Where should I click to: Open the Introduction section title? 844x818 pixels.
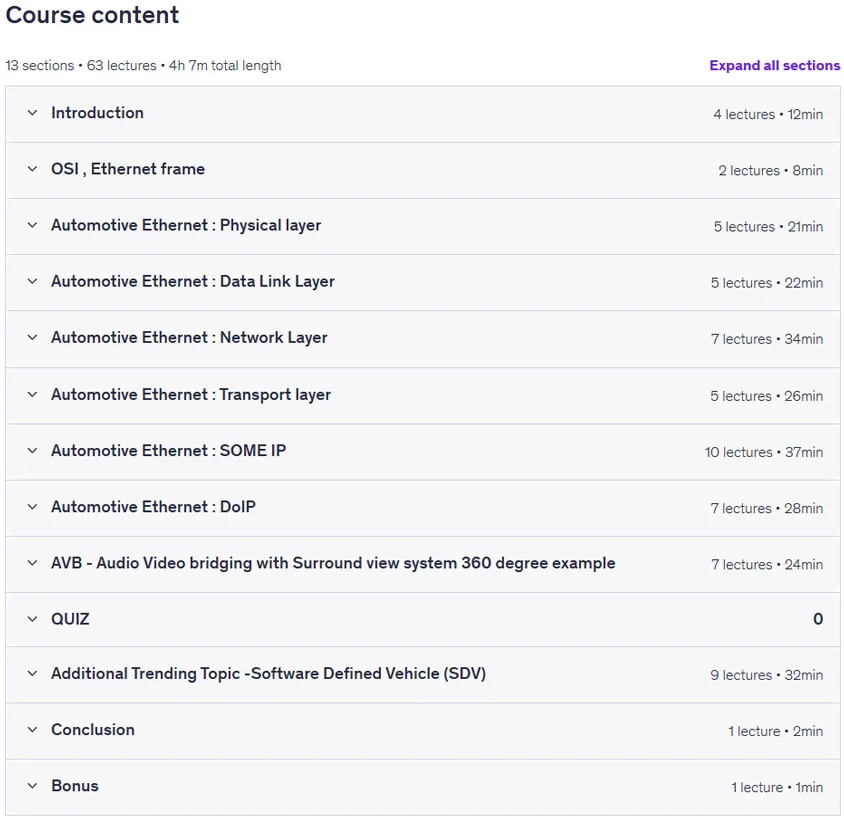tap(97, 112)
